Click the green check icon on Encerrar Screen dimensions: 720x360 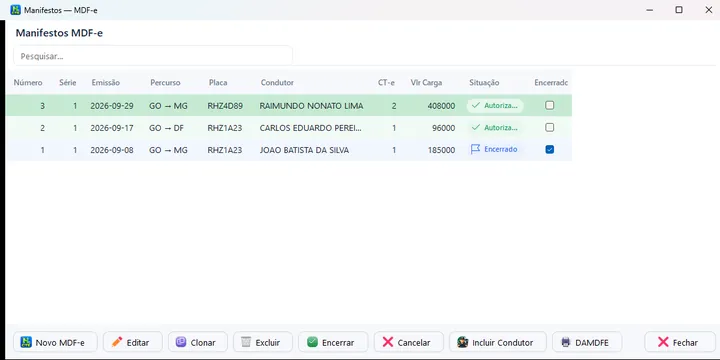(x=313, y=342)
